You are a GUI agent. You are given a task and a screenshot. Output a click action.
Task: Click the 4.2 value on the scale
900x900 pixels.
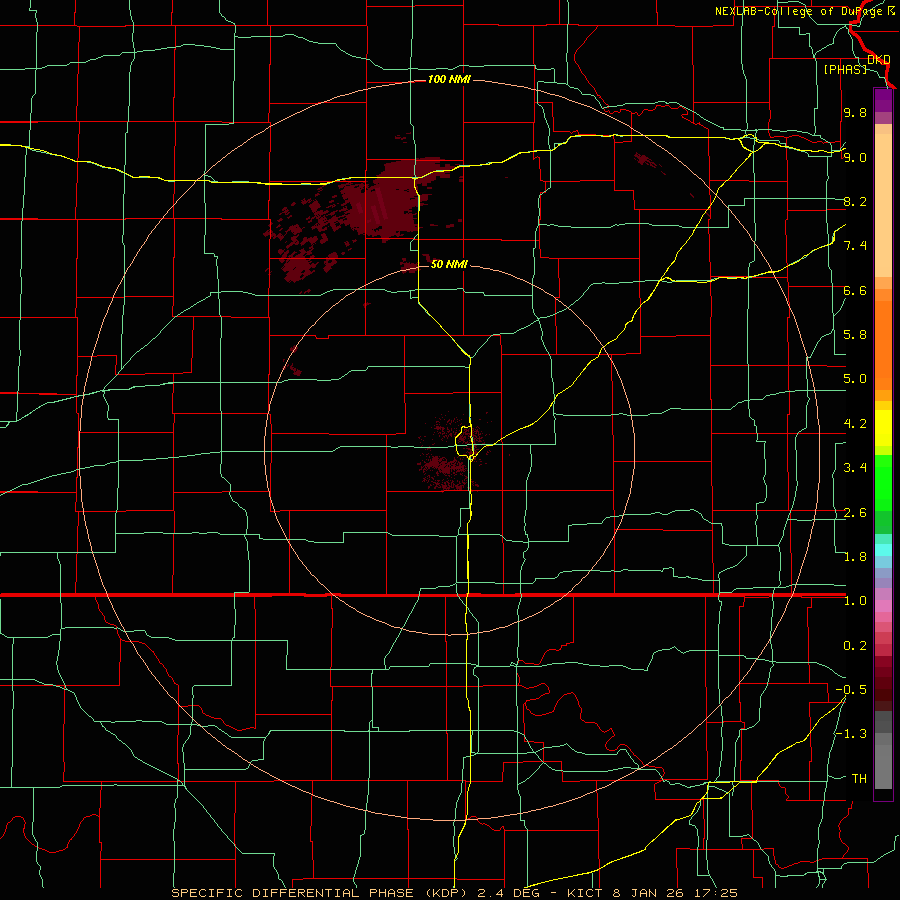coord(855,424)
